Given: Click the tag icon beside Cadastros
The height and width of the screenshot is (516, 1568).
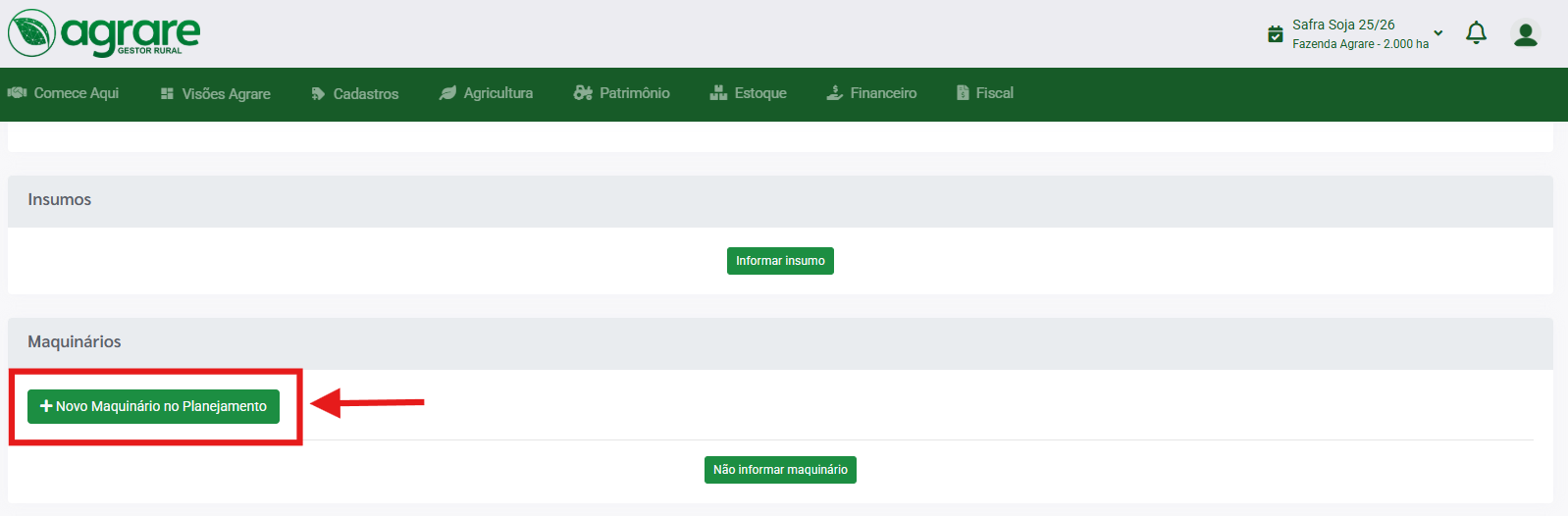Looking at the screenshot, I should [x=318, y=94].
